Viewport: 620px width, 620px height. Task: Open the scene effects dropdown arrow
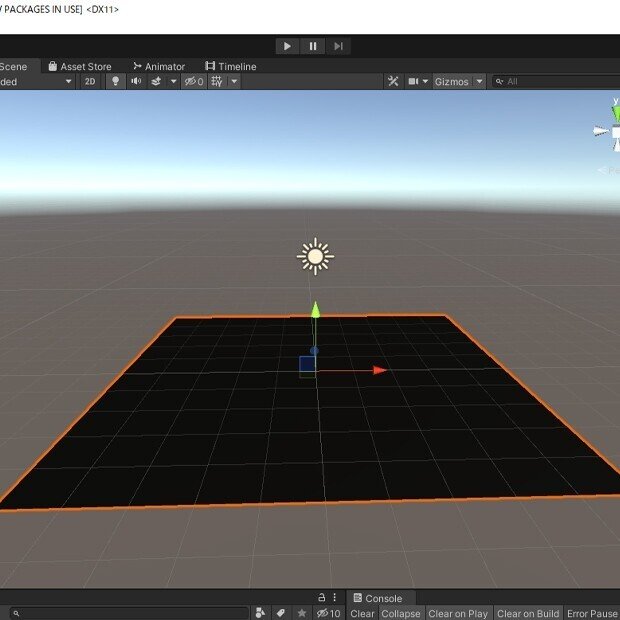[x=173, y=81]
